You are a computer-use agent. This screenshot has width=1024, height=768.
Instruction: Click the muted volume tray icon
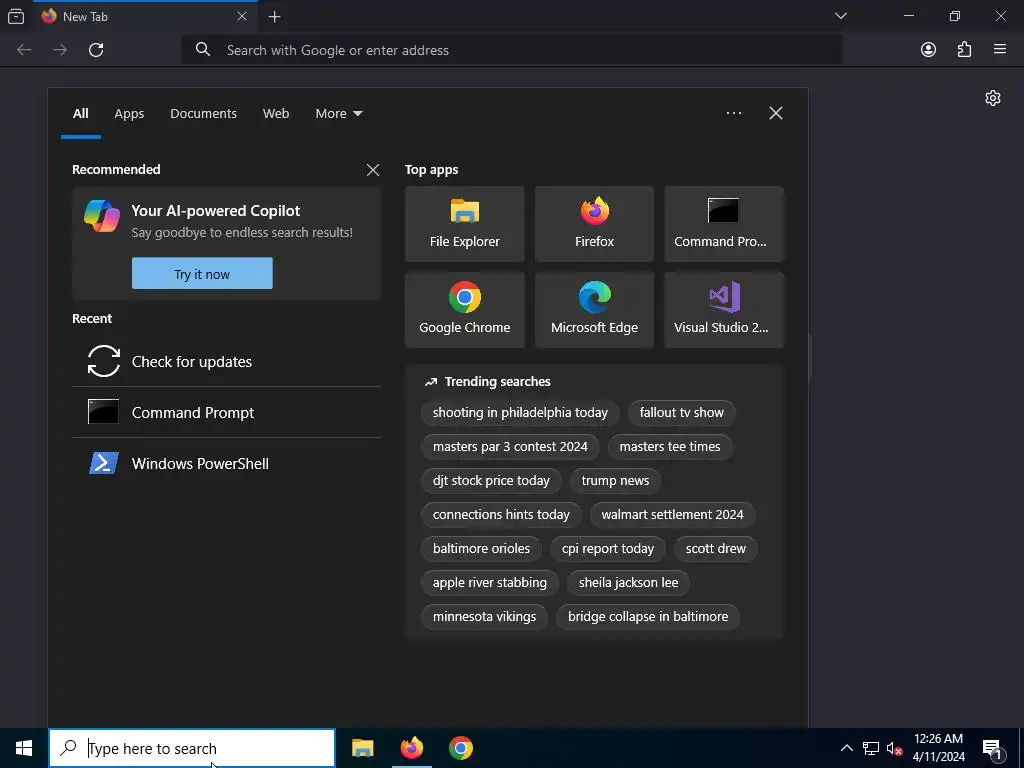tap(894, 748)
